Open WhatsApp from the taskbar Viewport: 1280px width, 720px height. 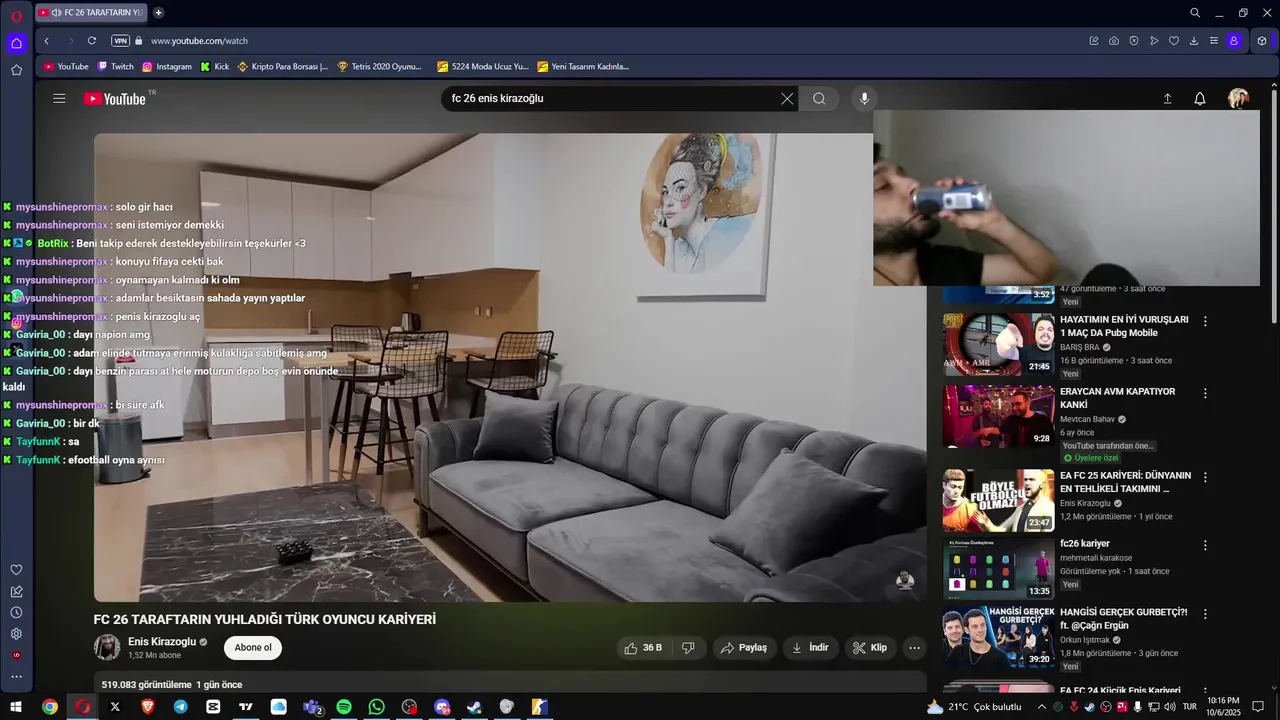point(376,707)
